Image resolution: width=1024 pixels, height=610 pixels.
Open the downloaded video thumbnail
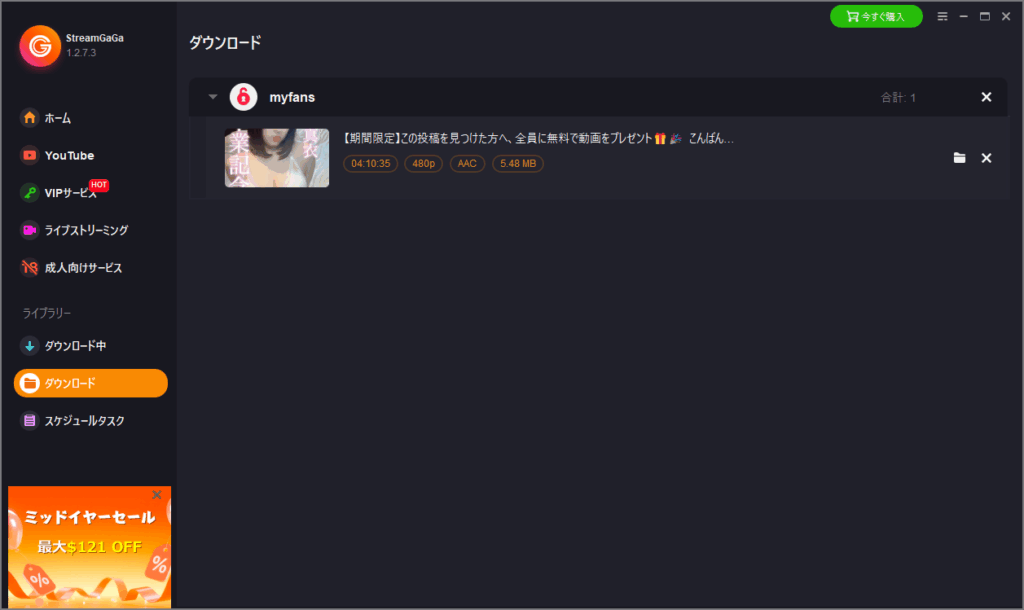pyautogui.click(x=277, y=158)
